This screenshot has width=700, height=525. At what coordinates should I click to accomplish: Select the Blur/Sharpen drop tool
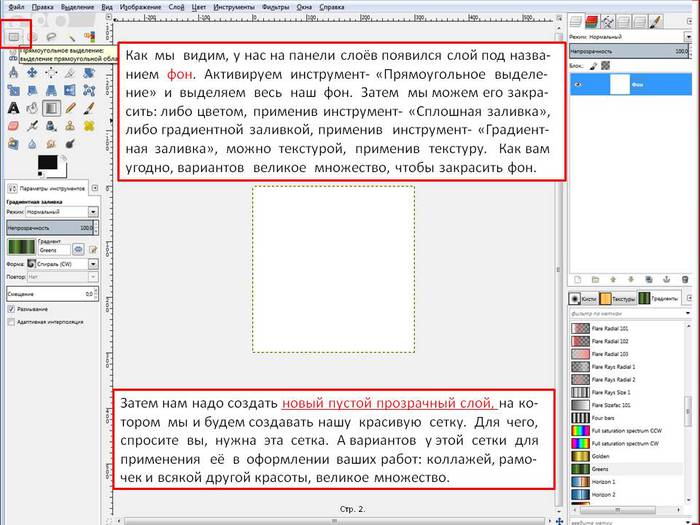click(x=33, y=144)
